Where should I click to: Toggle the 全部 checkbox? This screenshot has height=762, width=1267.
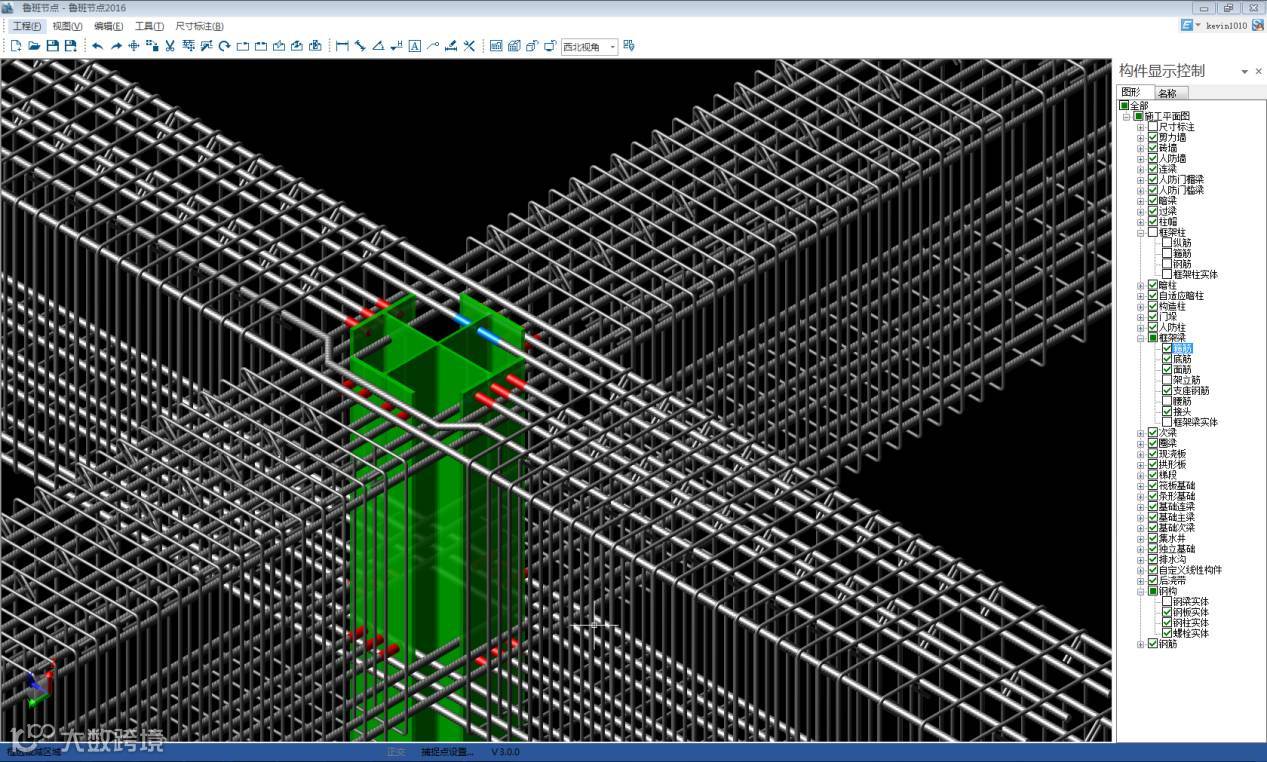tap(1124, 105)
